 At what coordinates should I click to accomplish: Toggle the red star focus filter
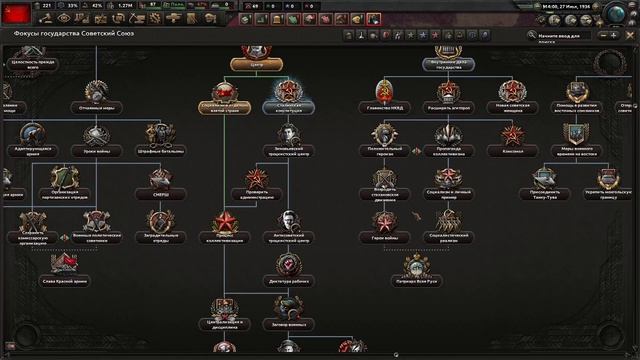(435, 36)
